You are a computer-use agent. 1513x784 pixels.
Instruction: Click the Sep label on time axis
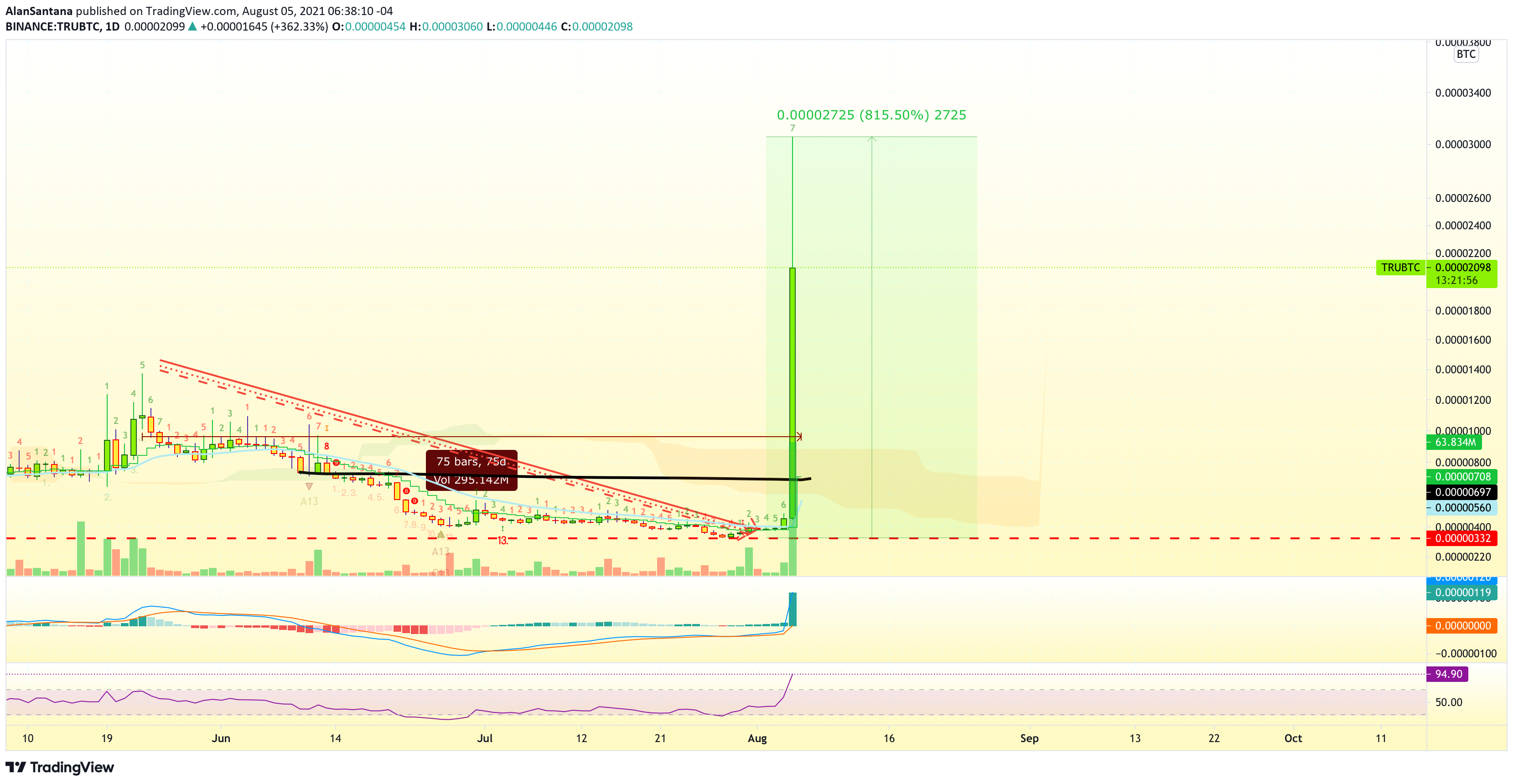click(1029, 739)
